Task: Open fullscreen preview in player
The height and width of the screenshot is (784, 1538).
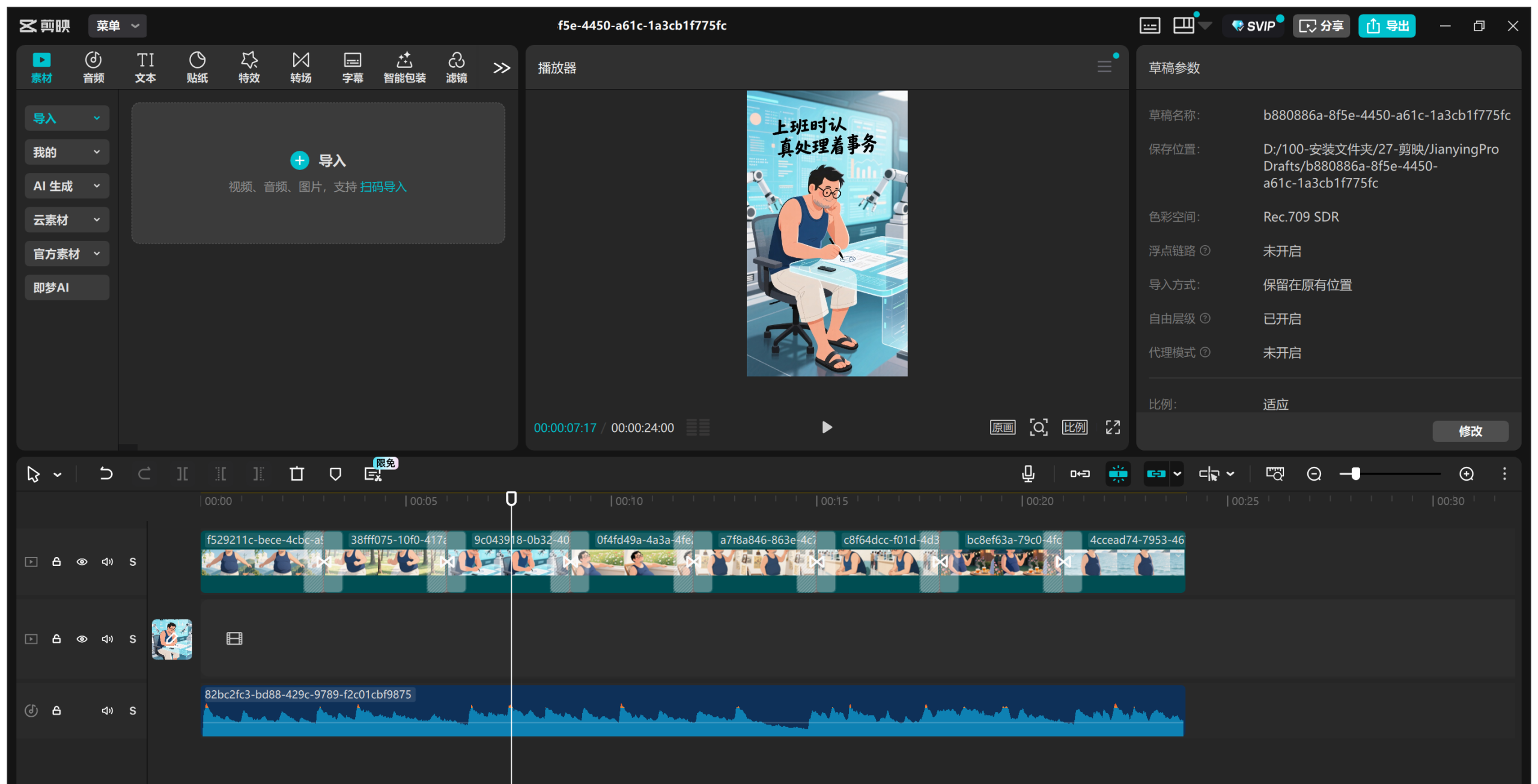Action: tap(1113, 427)
